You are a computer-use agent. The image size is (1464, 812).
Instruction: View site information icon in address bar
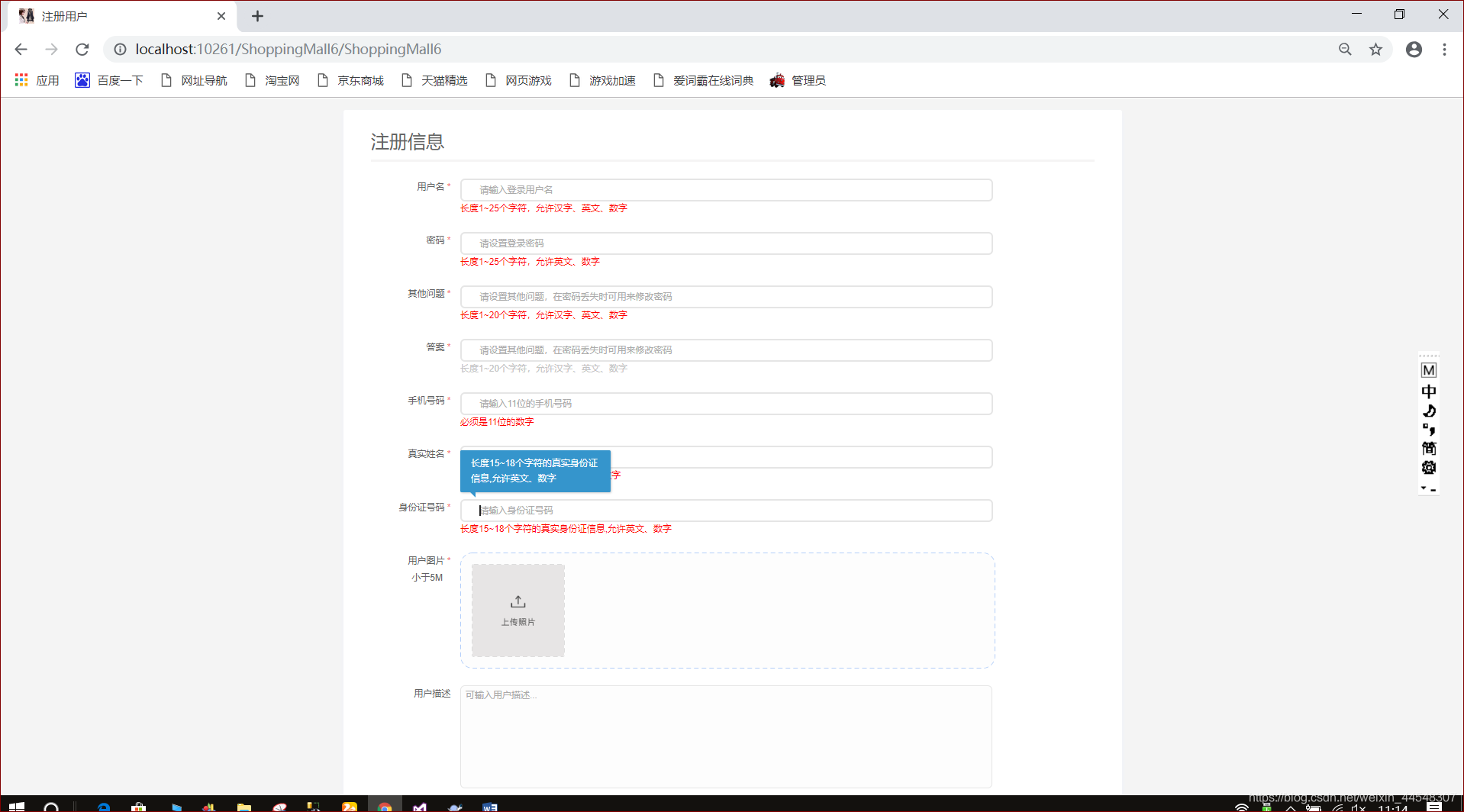120,49
